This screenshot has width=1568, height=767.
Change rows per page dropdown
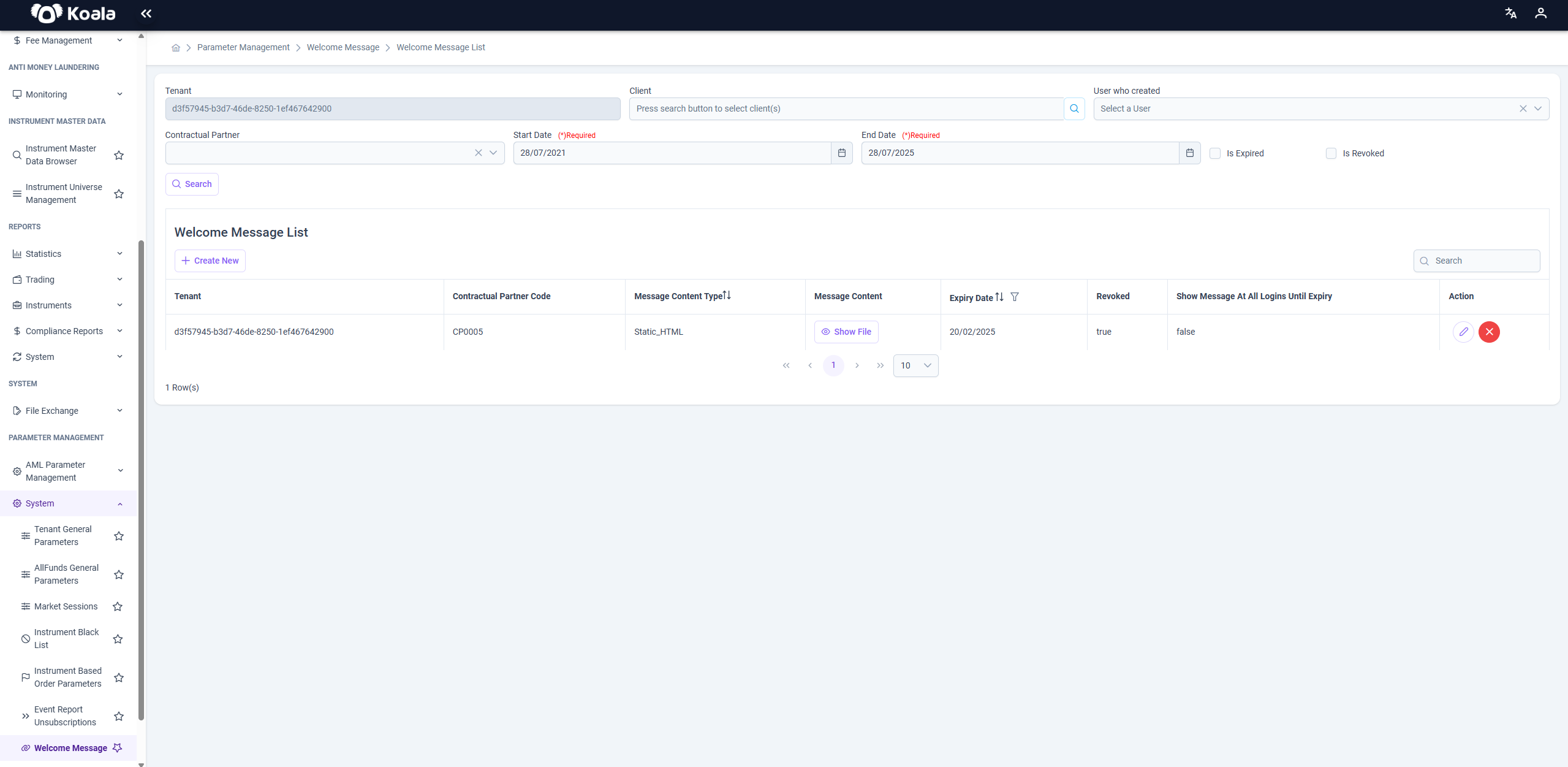point(915,365)
